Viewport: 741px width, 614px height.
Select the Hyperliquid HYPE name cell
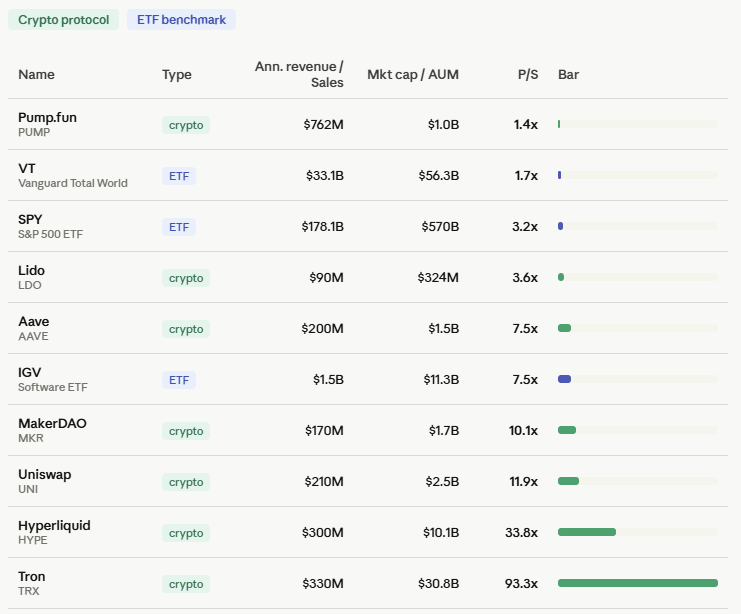point(54,533)
